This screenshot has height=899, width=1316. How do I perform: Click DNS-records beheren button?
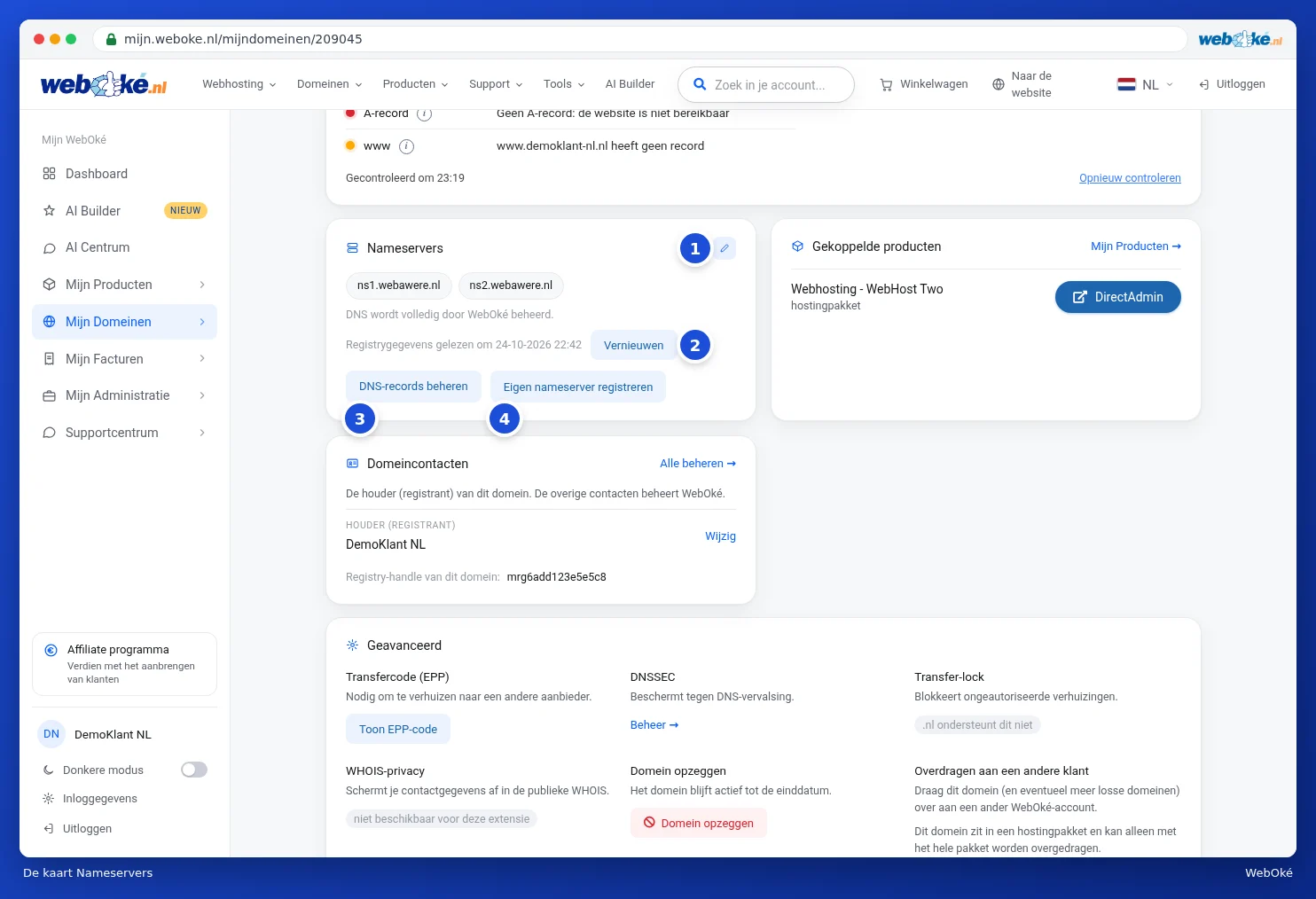point(413,387)
